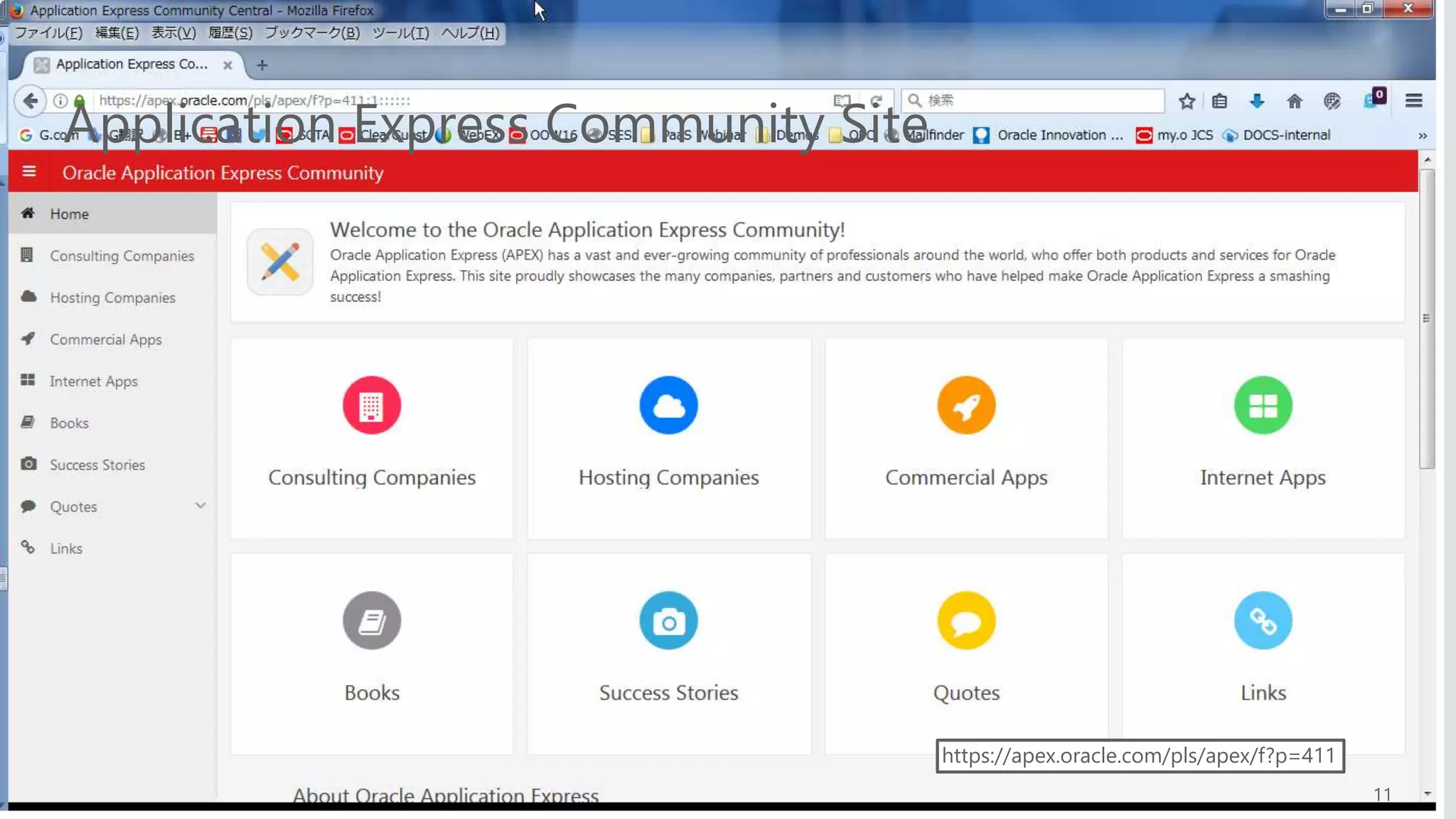Click the blue Hosting Companies cloud icon
Image resolution: width=1456 pixels, height=819 pixels.
tap(668, 405)
